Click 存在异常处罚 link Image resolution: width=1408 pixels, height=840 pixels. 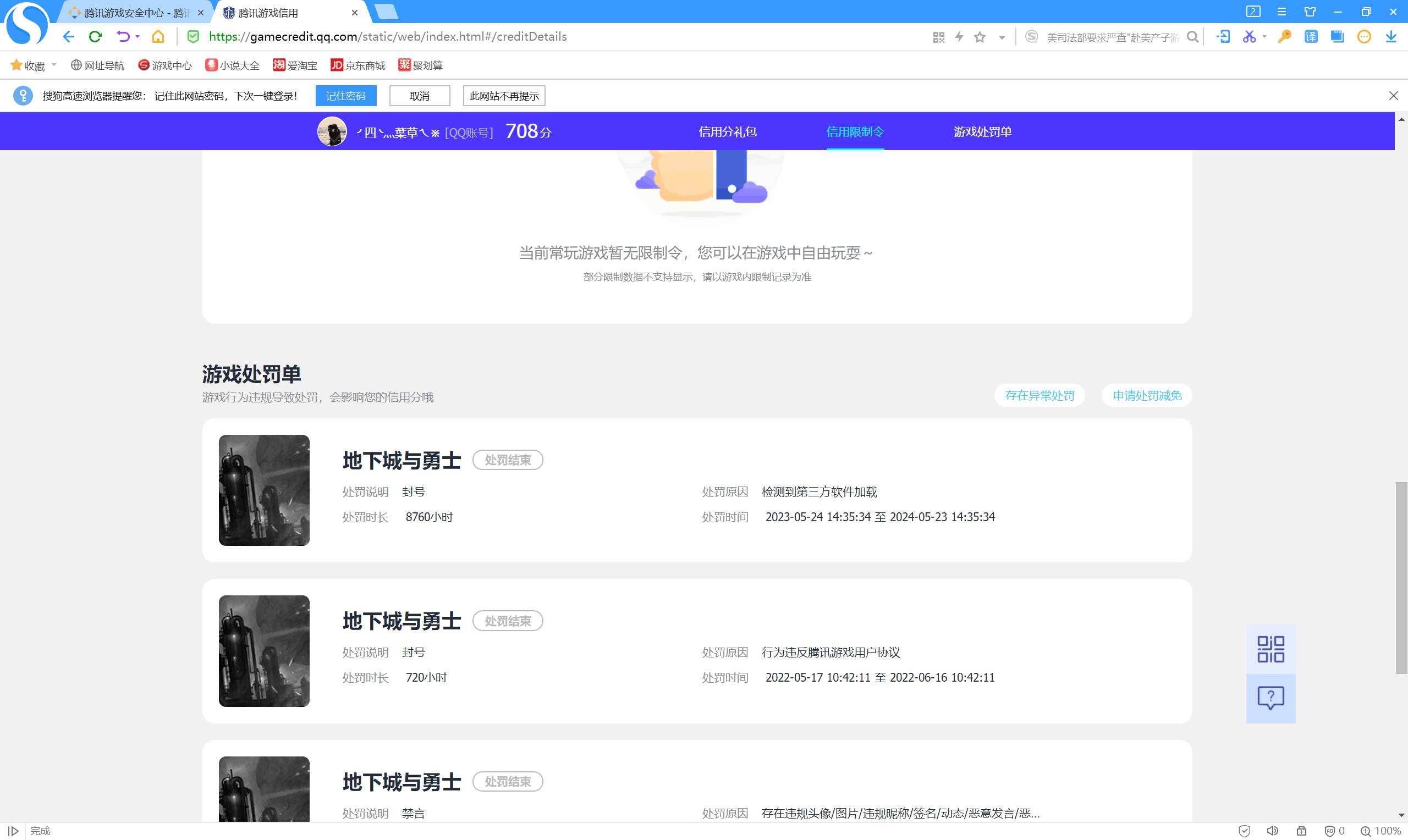[x=1039, y=396]
